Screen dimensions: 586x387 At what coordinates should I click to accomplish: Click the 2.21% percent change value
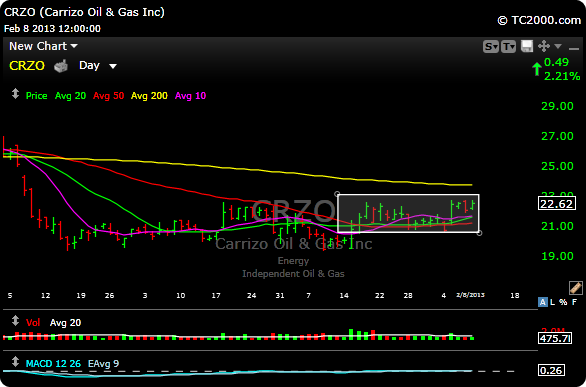pos(562,77)
